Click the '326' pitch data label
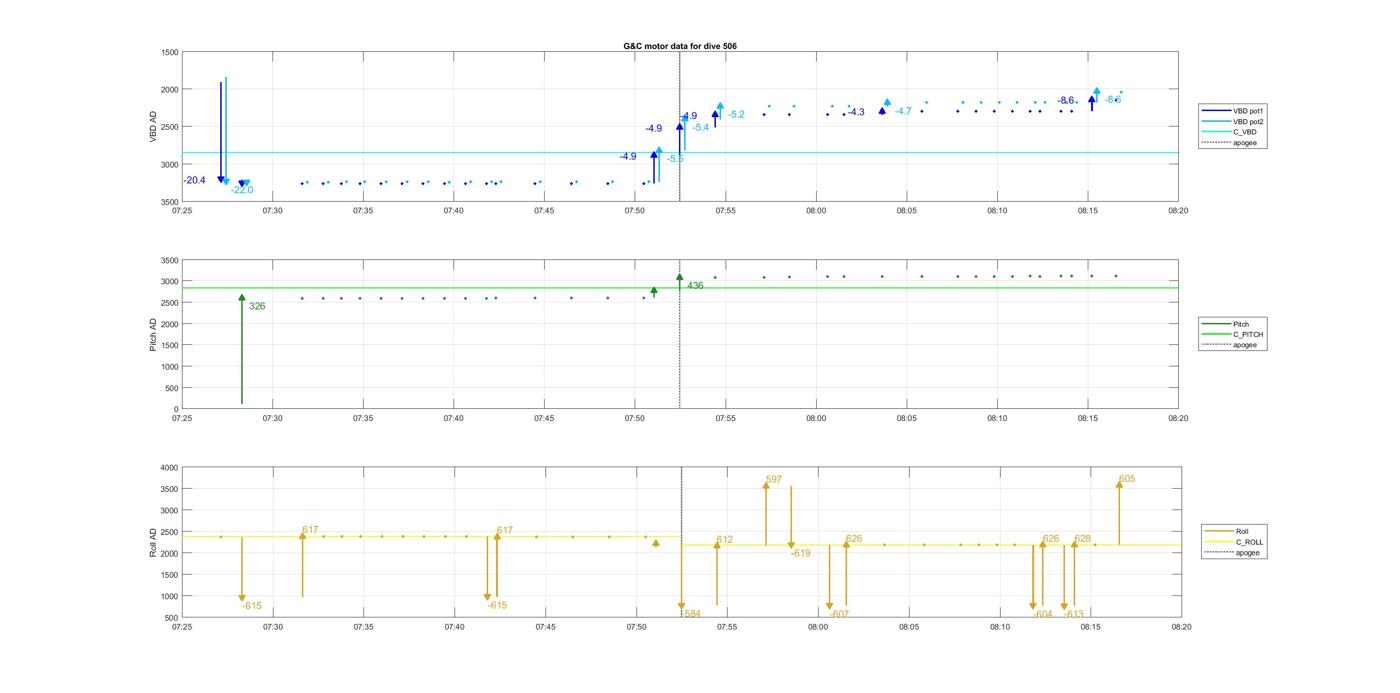Image resolution: width=1400 pixels, height=693 pixels. (x=257, y=306)
